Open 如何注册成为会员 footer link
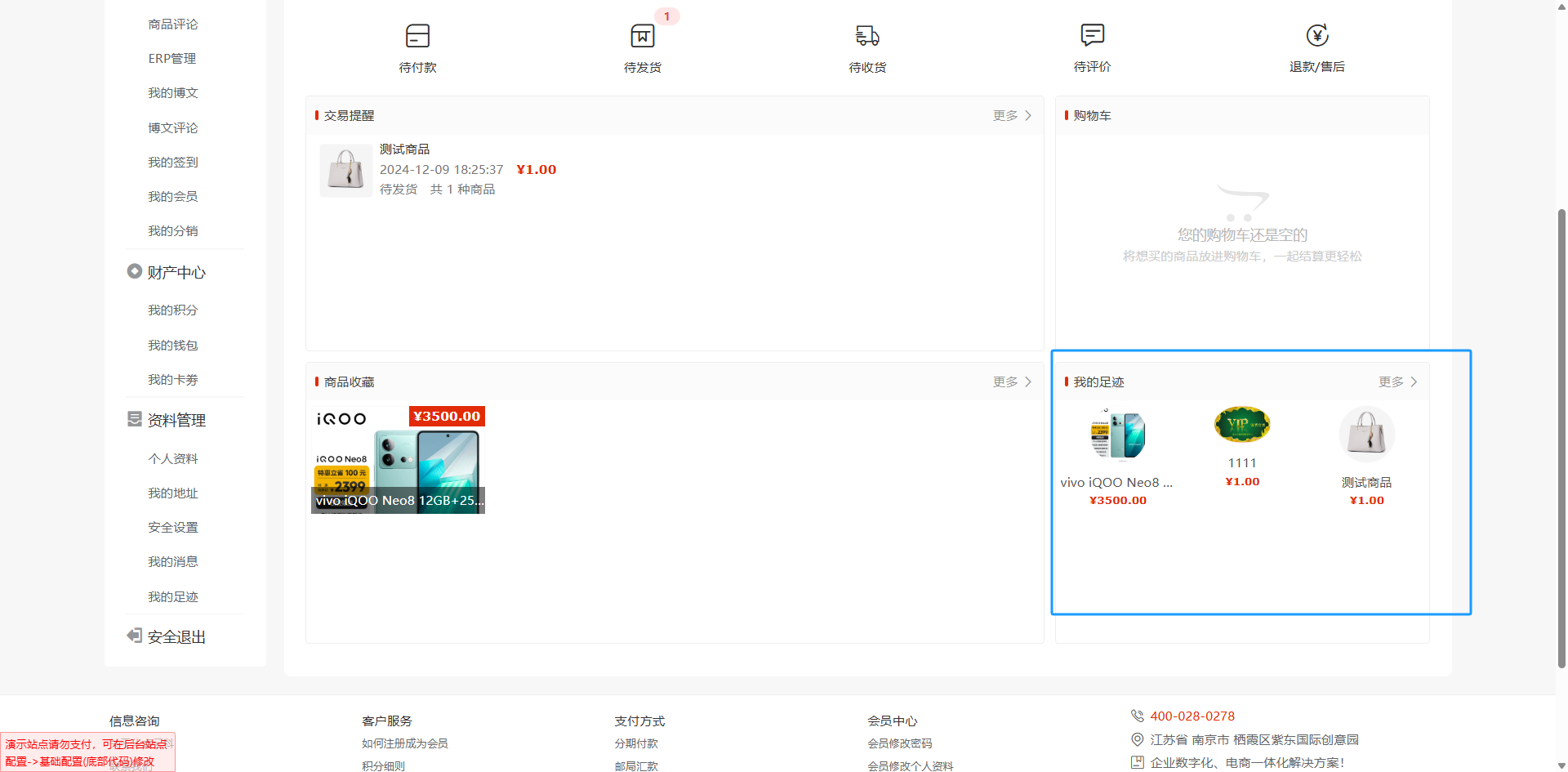This screenshot has width=1568, height=772. coord(405,743)
